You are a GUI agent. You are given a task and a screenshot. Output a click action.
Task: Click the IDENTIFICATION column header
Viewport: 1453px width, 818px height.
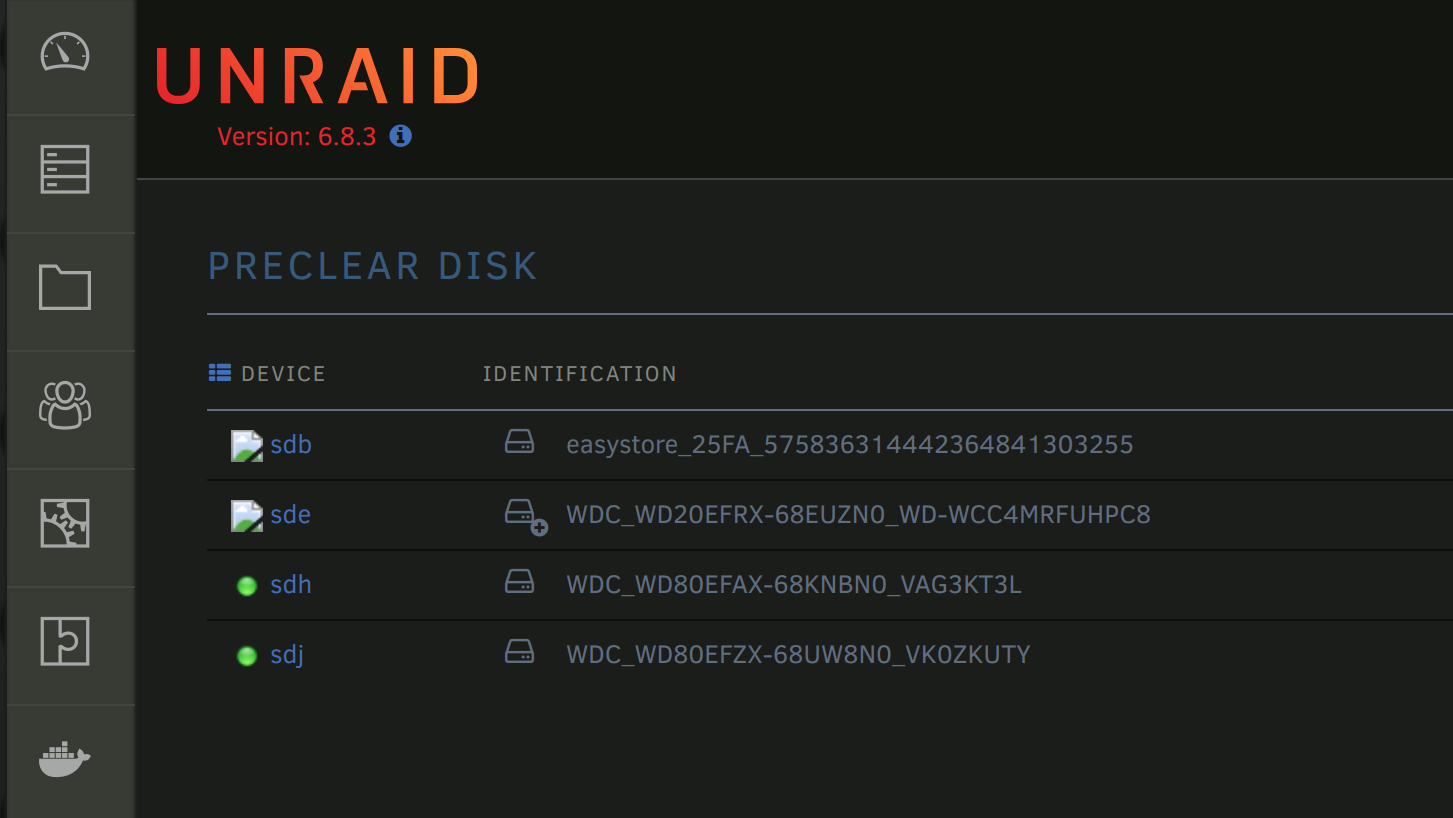point(579,373)
